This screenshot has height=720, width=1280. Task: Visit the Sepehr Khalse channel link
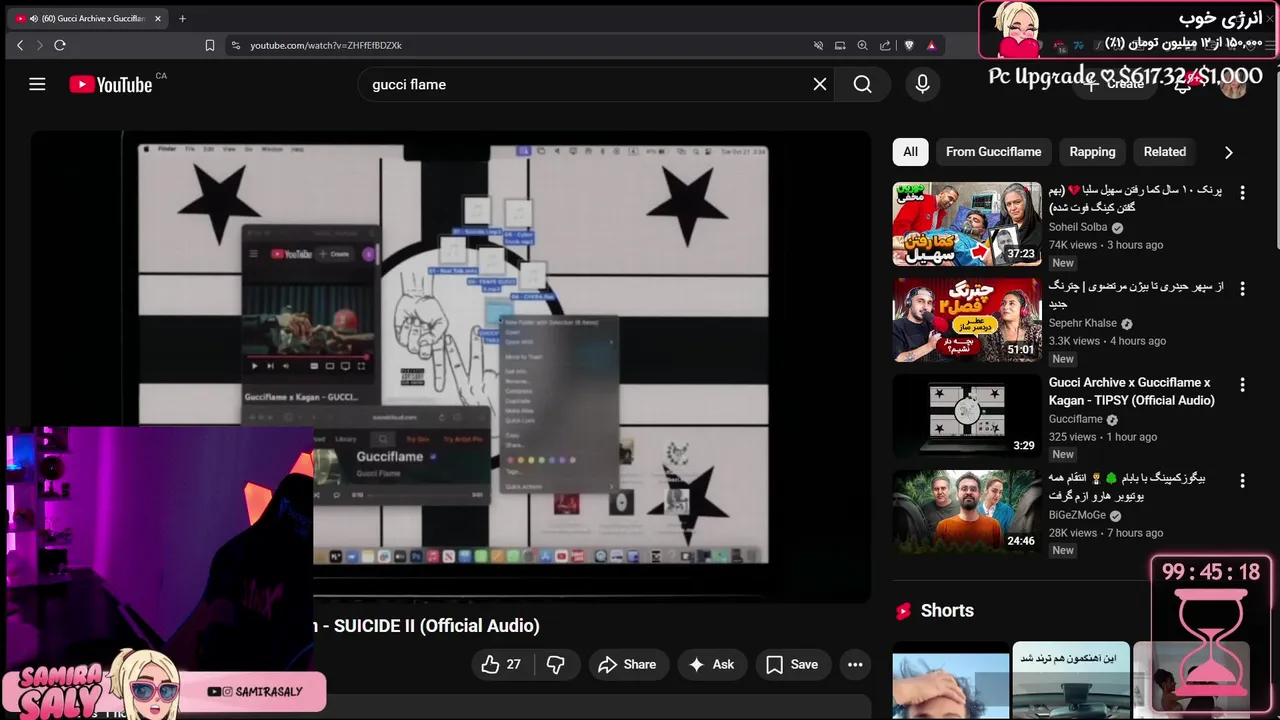coord(1082,323)
